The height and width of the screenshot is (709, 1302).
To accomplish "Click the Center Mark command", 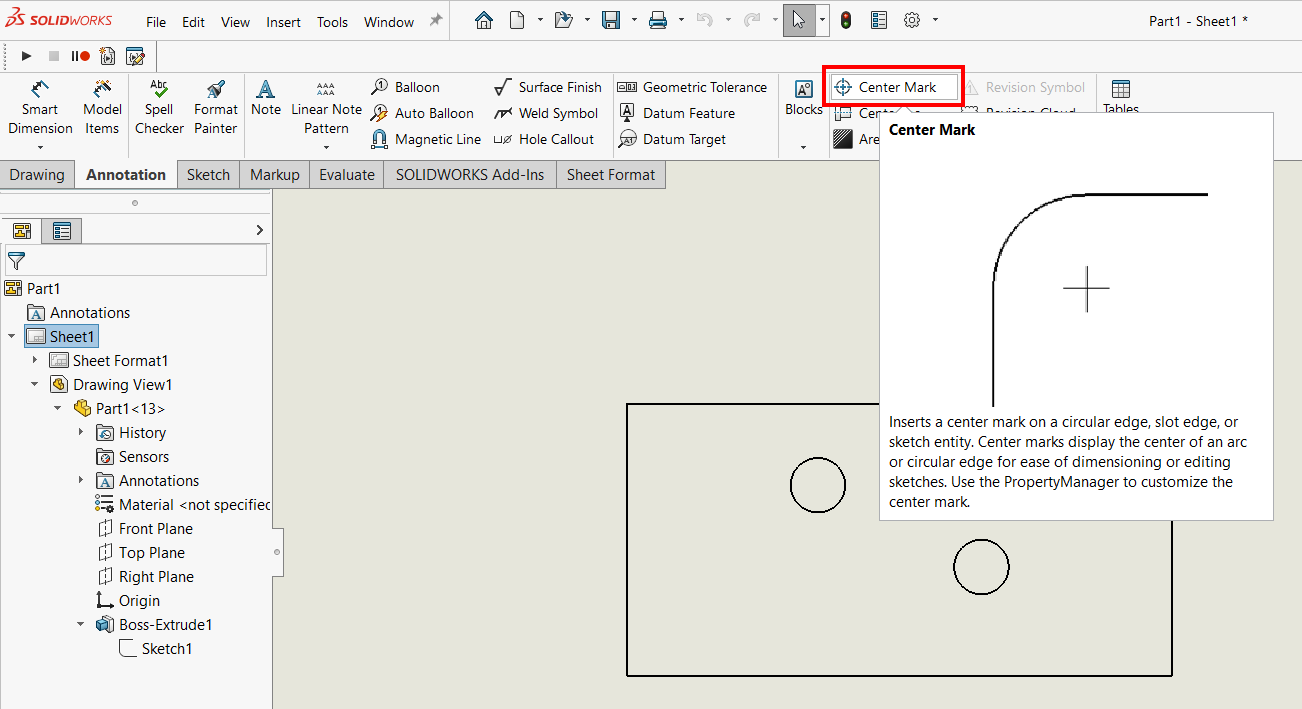I will click(x=893, y=87).
